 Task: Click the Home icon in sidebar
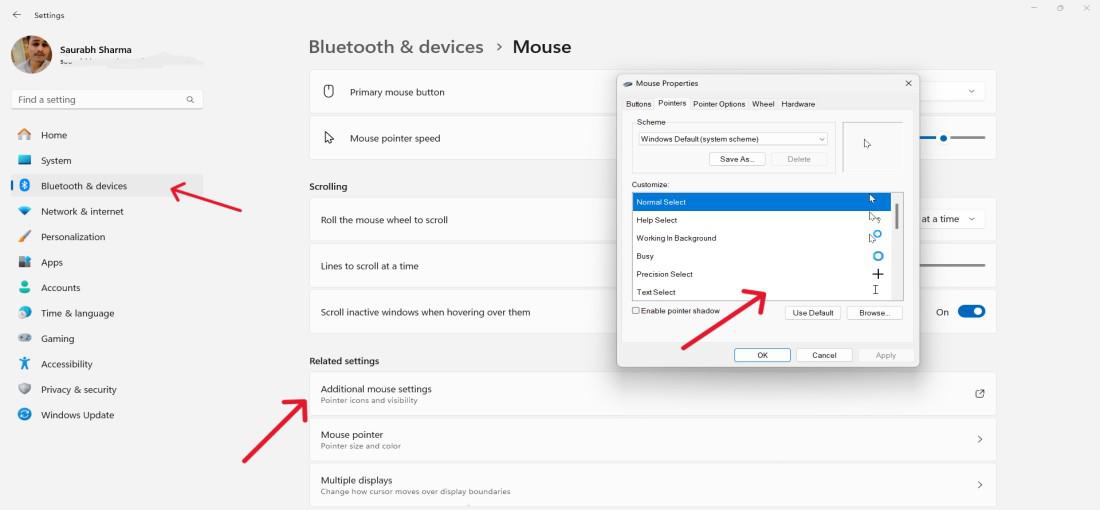click(x=24, y=135)
